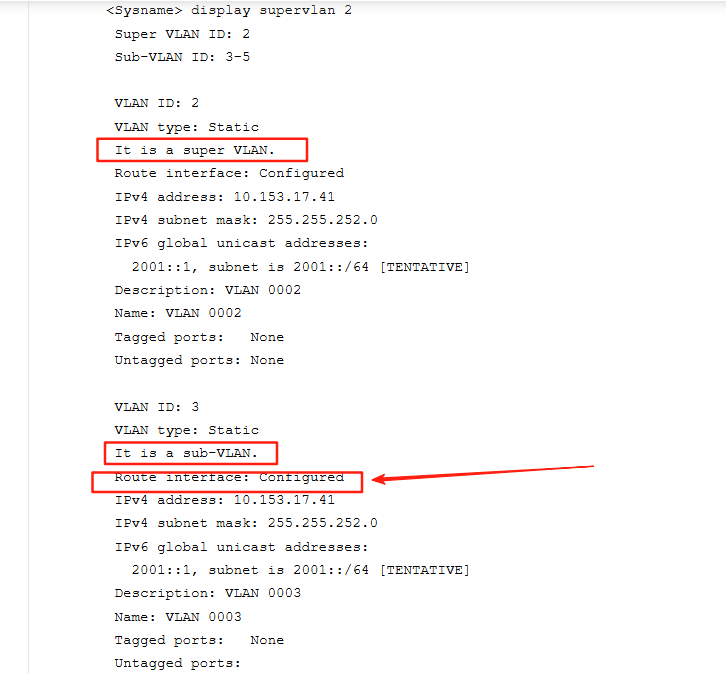Click "Description: VLAN 0002" text
The height and width of the screenshot is (674, 726).
click(x=207, y=290)
